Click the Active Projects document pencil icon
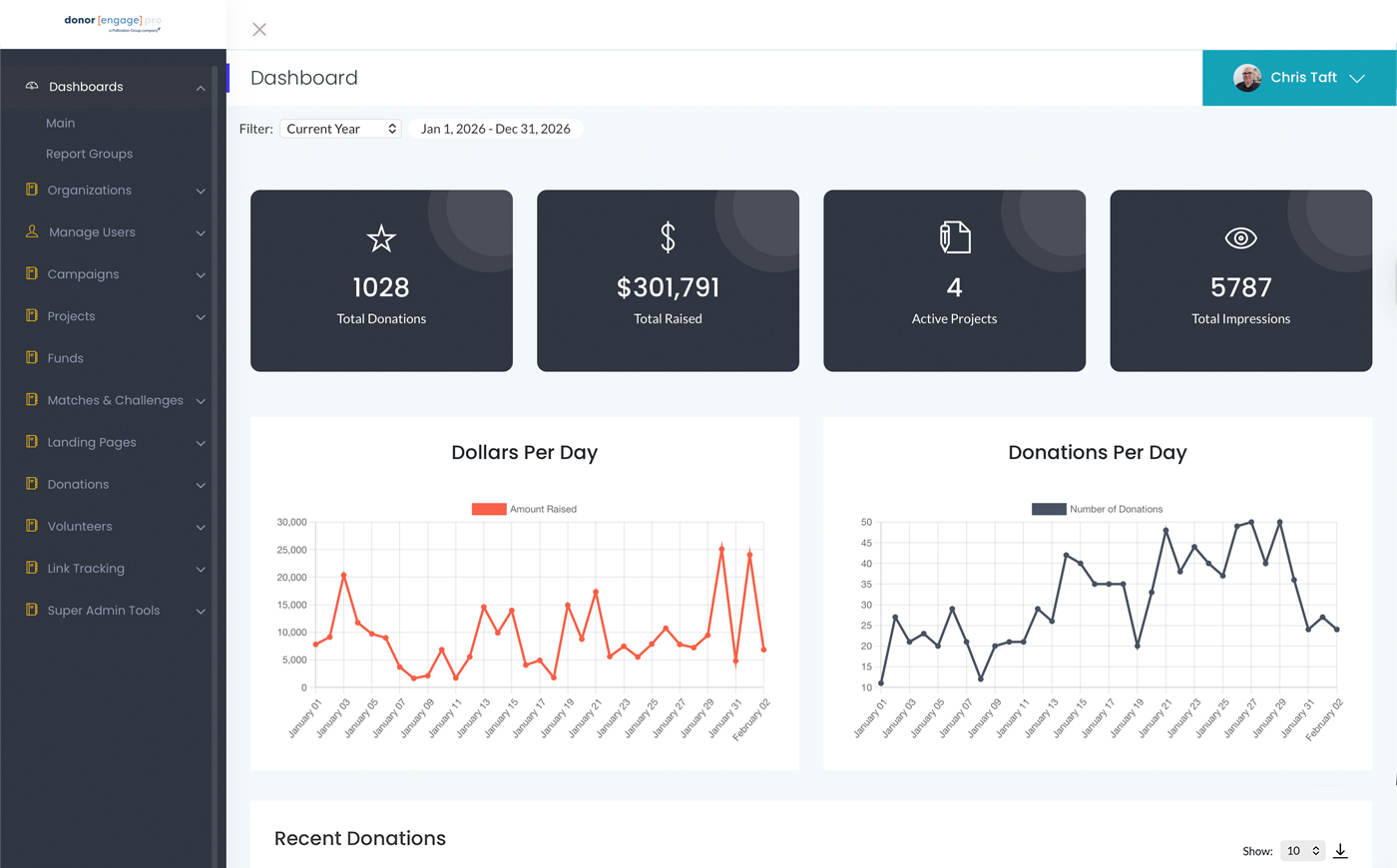 [954, 237]
